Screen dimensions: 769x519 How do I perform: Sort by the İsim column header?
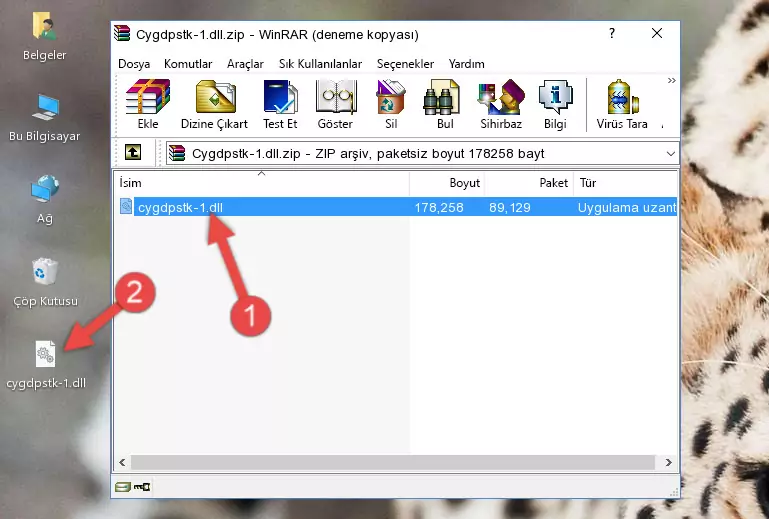point(262,183)
